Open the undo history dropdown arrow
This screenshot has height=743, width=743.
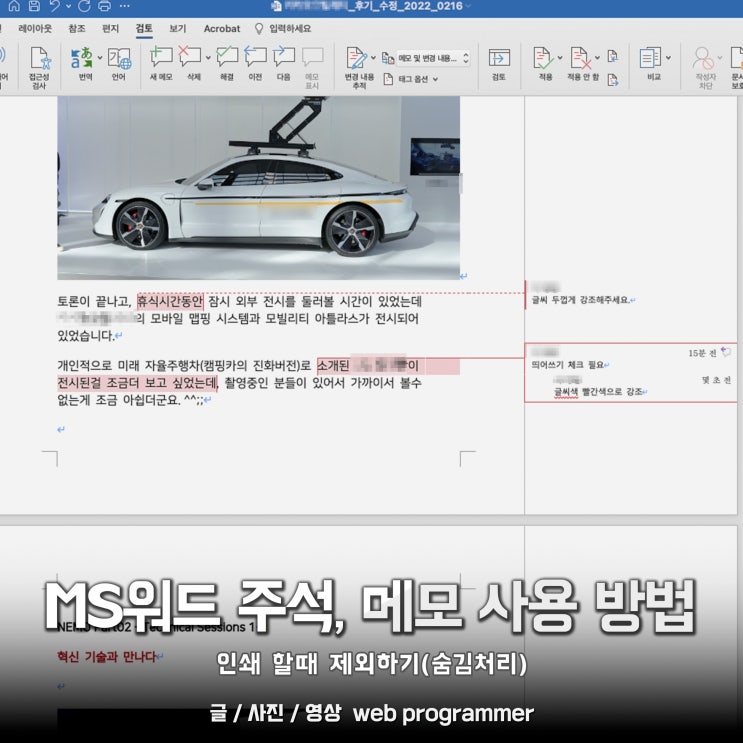69,6
